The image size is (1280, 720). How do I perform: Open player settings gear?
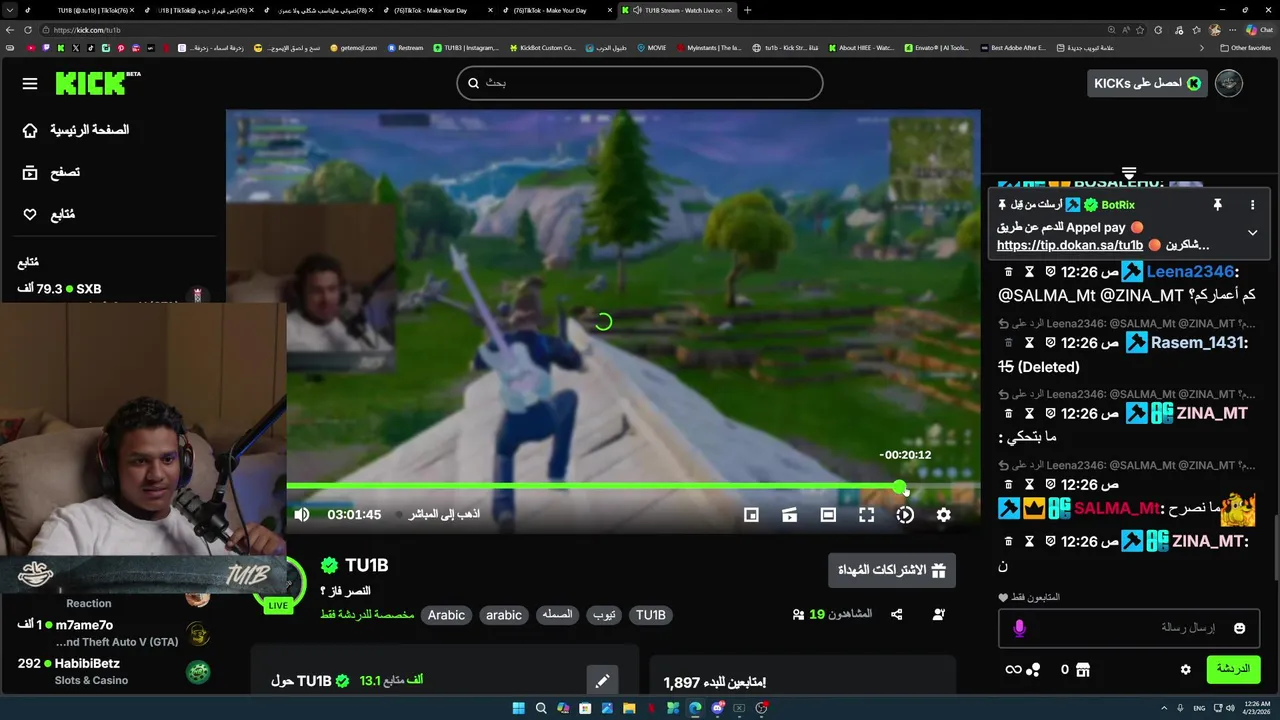click(x=944, y=514)
